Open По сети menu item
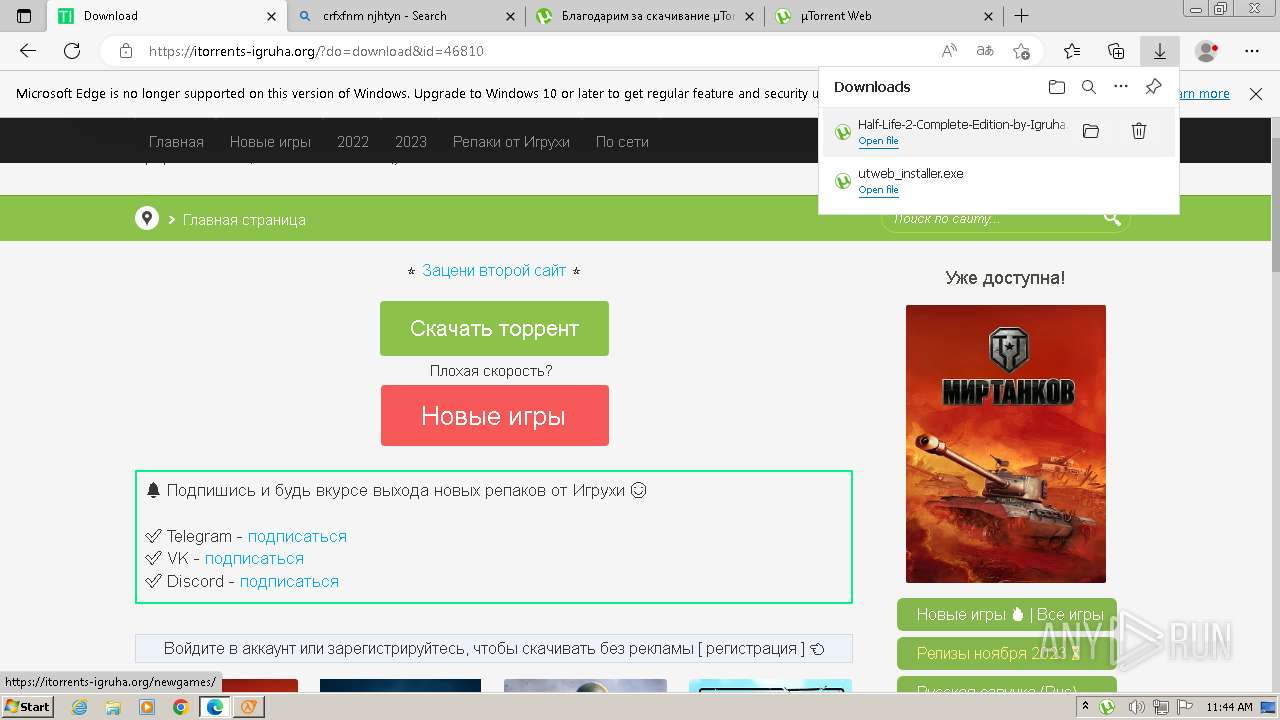 coord(622,142)
